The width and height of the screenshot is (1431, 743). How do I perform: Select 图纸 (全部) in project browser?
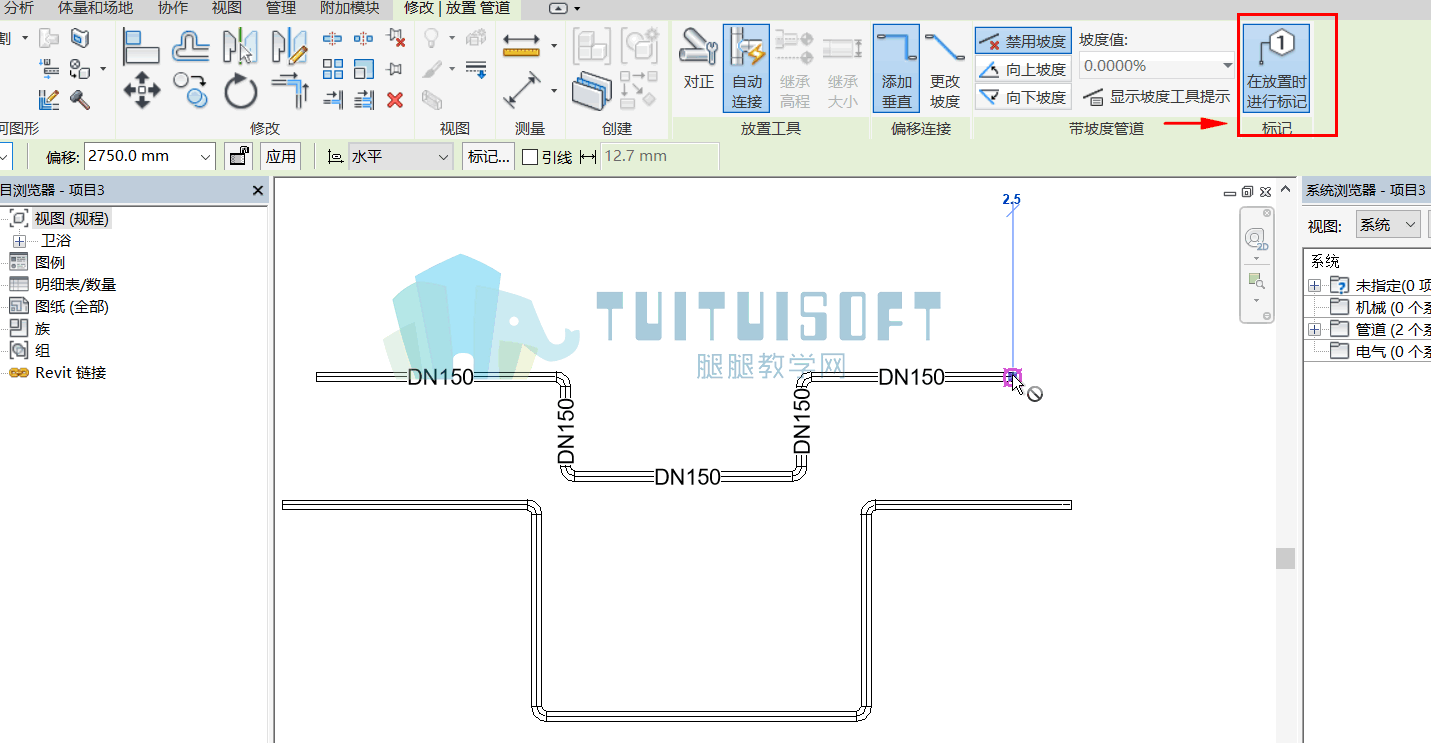pyautogui.click(x=72, y=307)
